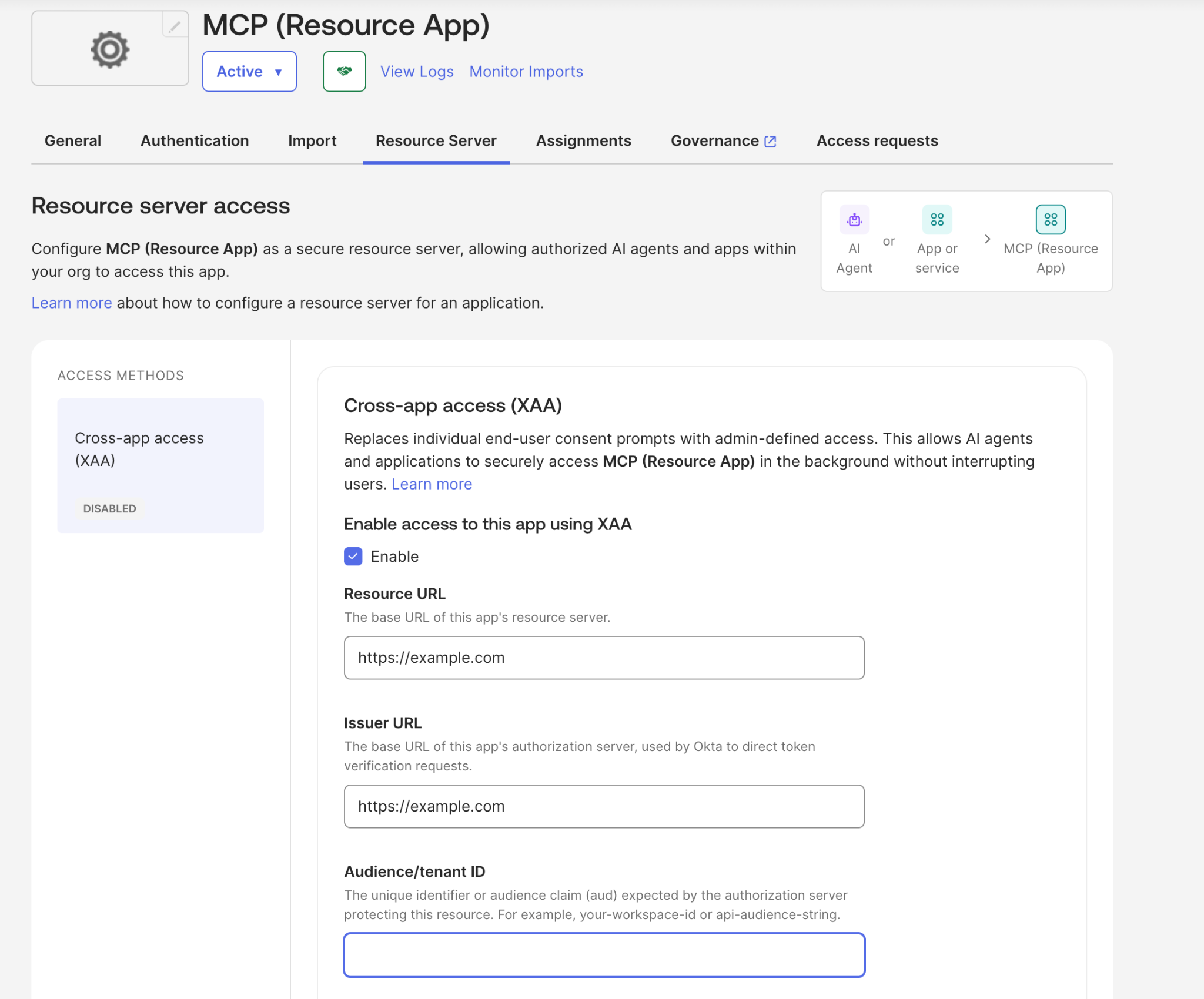Screen dimensions: 1204x999
Task: Focus the Issuer URL input field
Action: click(604, 806)
